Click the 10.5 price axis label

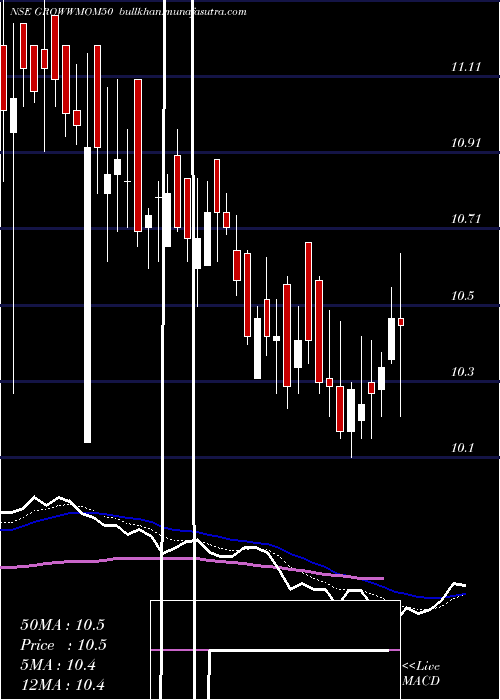pyautogui.click(x=462, y=296)
